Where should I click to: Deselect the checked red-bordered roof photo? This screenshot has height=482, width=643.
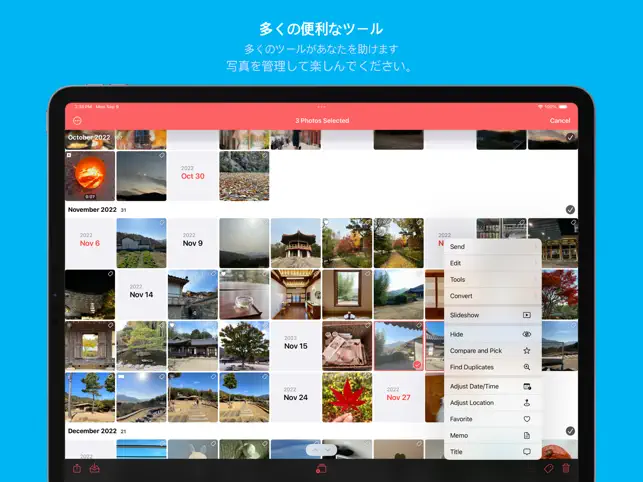coord(399,346)
